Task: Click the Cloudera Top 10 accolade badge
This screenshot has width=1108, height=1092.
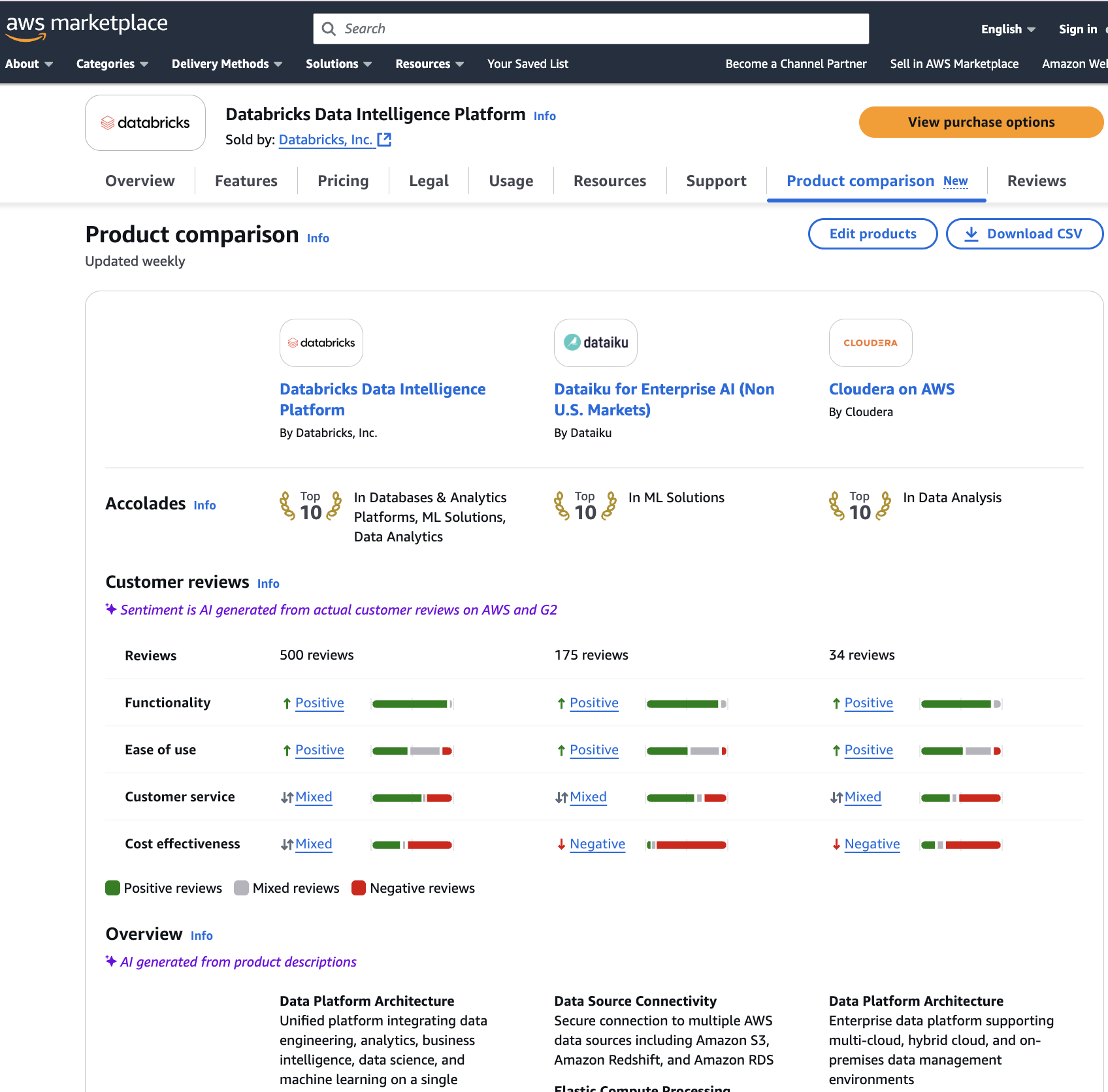Action: tap(860, 506)
